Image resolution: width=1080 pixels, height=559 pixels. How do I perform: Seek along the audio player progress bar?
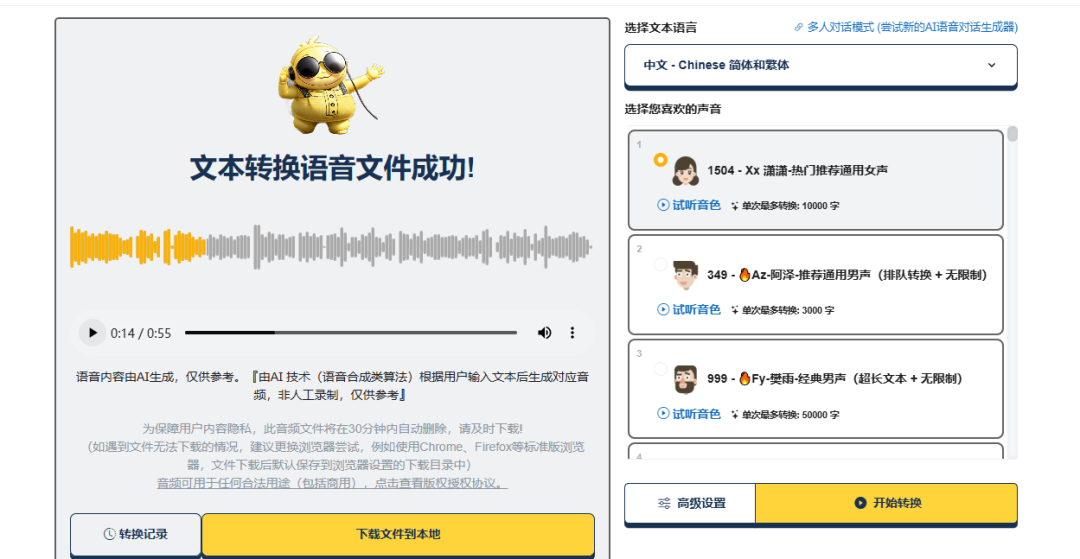pyautogui.click(x=351, y=333)
